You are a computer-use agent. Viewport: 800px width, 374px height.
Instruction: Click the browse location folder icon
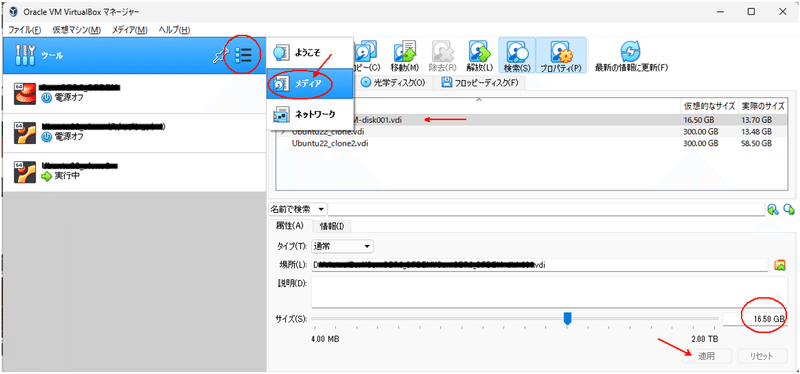click(x=780, y=265)
